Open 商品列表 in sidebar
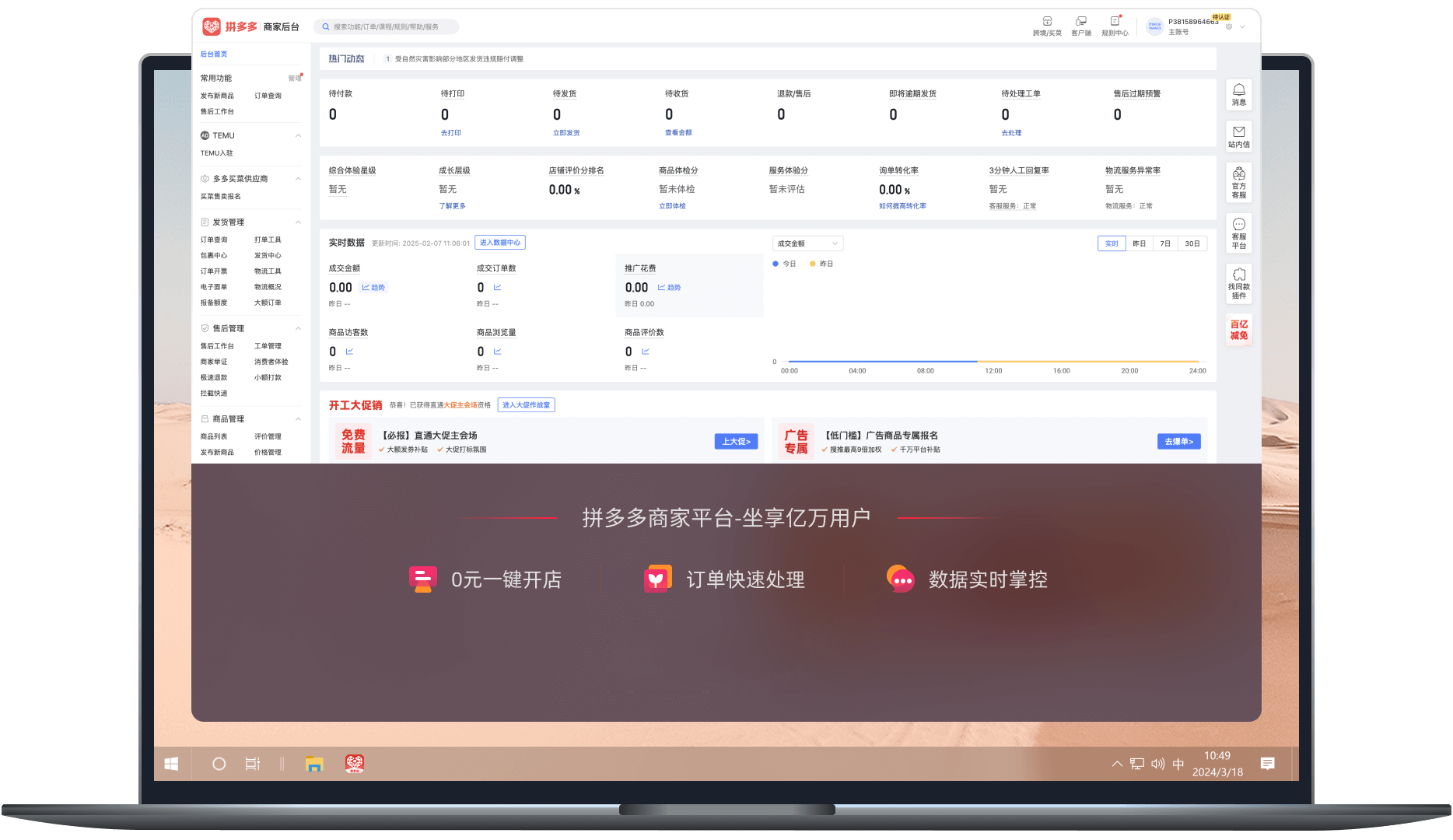This screenshot has width=1453, height=840. (214, 436)
